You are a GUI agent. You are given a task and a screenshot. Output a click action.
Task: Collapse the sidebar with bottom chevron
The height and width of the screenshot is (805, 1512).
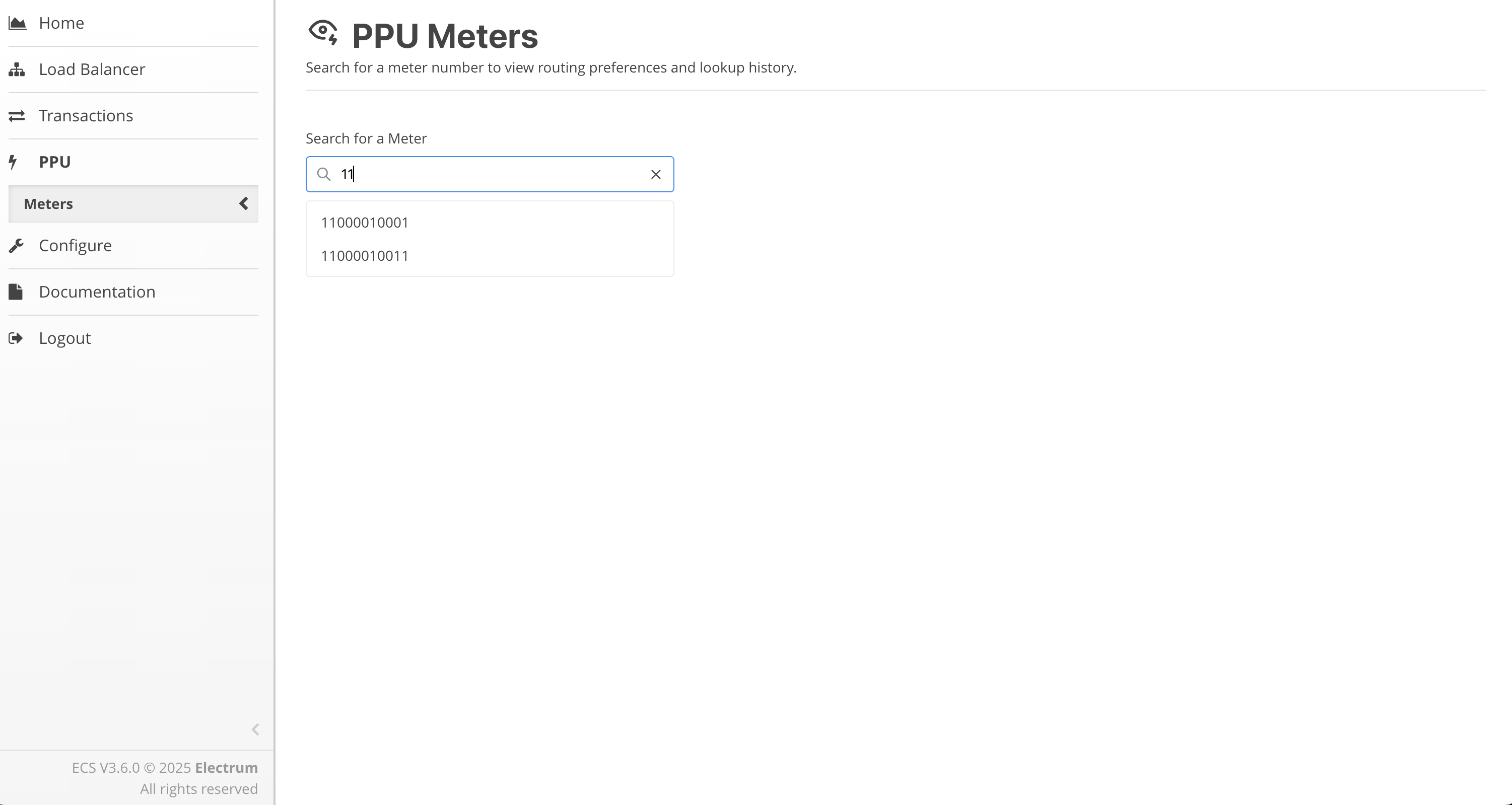click(255, 729)
